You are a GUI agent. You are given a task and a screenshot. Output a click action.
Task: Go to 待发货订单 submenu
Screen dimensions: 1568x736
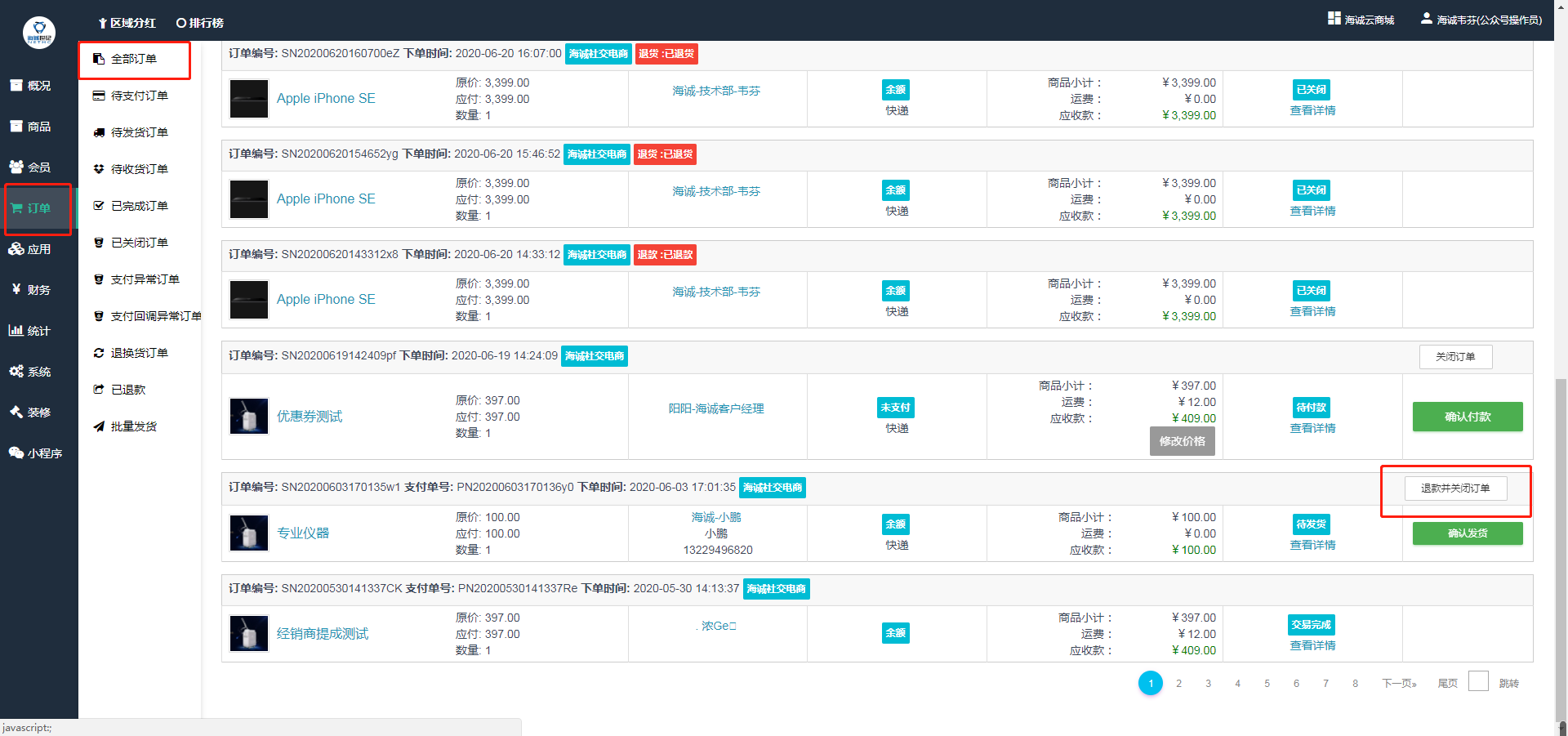coord(140,132)
